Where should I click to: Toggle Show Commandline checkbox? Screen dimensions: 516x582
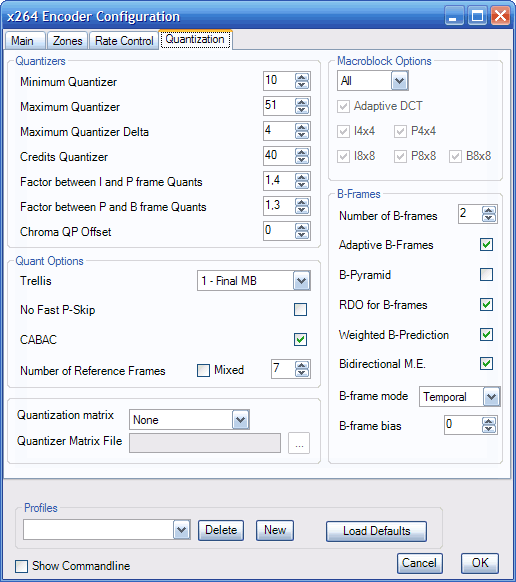click(x=22, y=566)
